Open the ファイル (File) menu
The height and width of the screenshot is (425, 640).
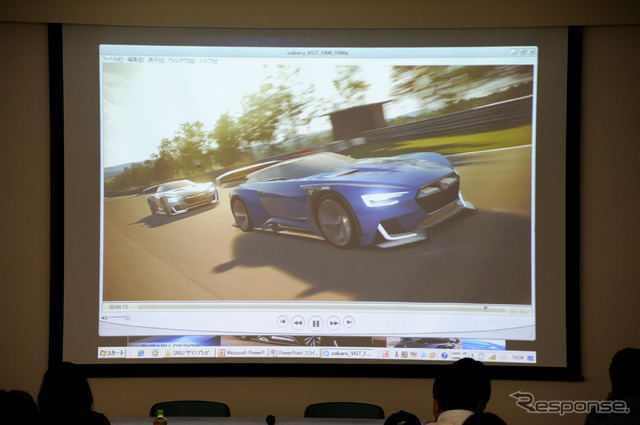point(112,60)
